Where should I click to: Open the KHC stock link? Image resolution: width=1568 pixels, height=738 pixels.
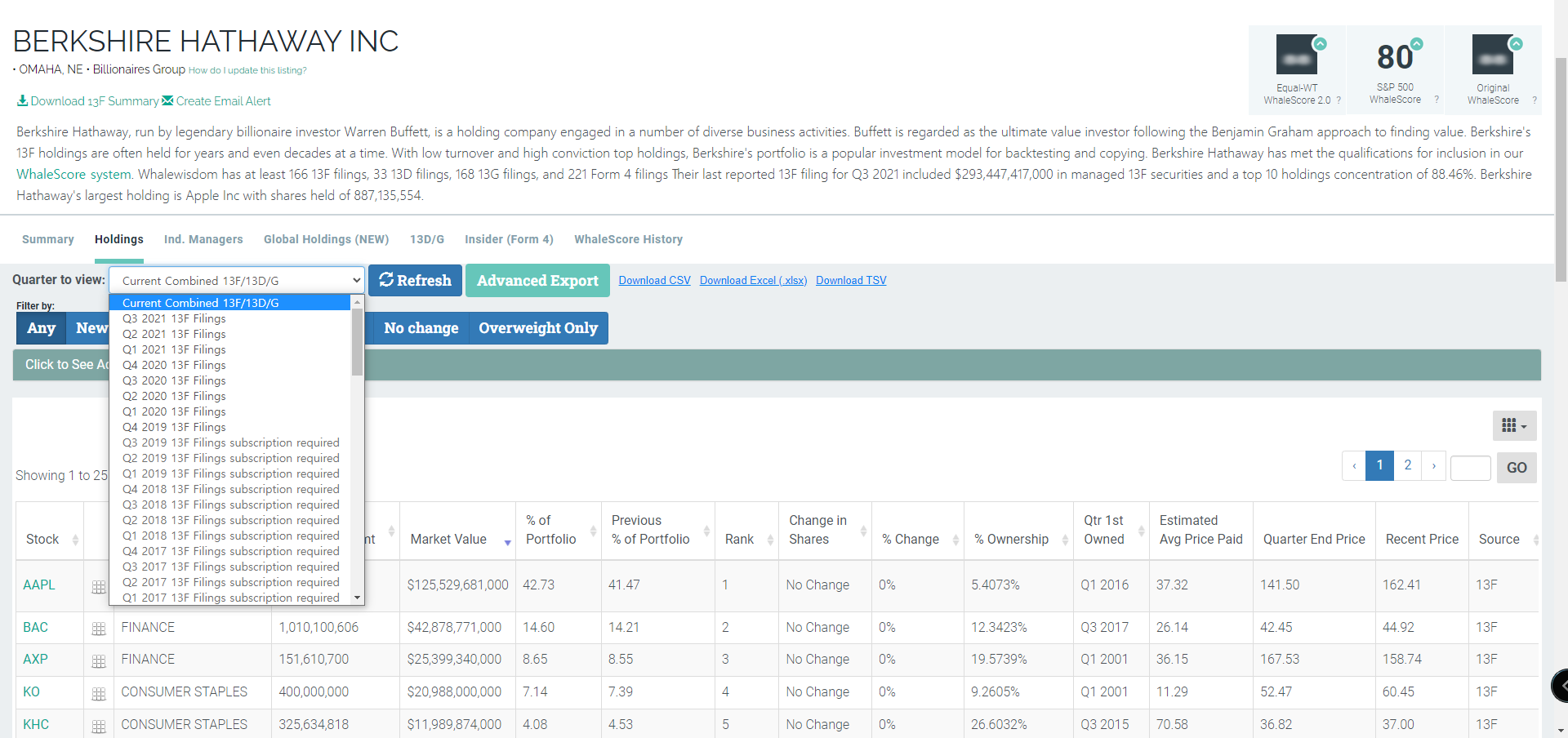(36, 725)
